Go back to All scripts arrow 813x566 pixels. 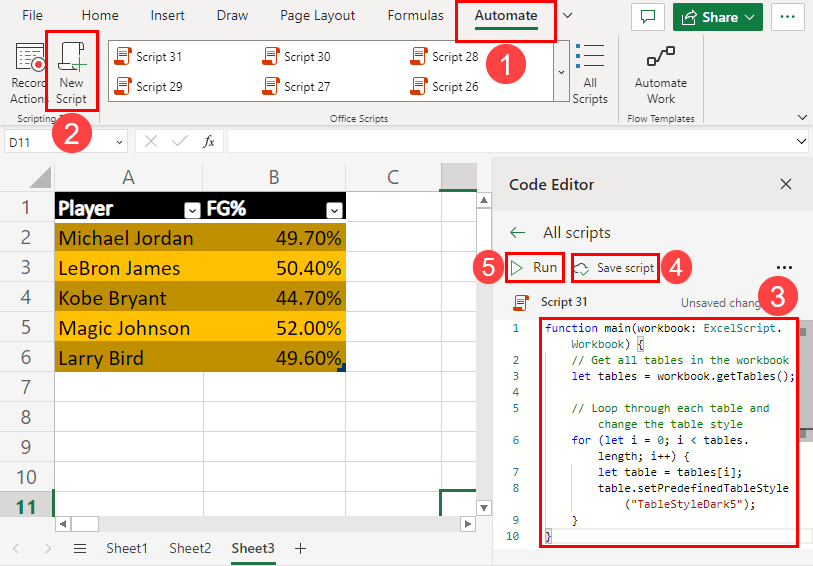[517, 233]
